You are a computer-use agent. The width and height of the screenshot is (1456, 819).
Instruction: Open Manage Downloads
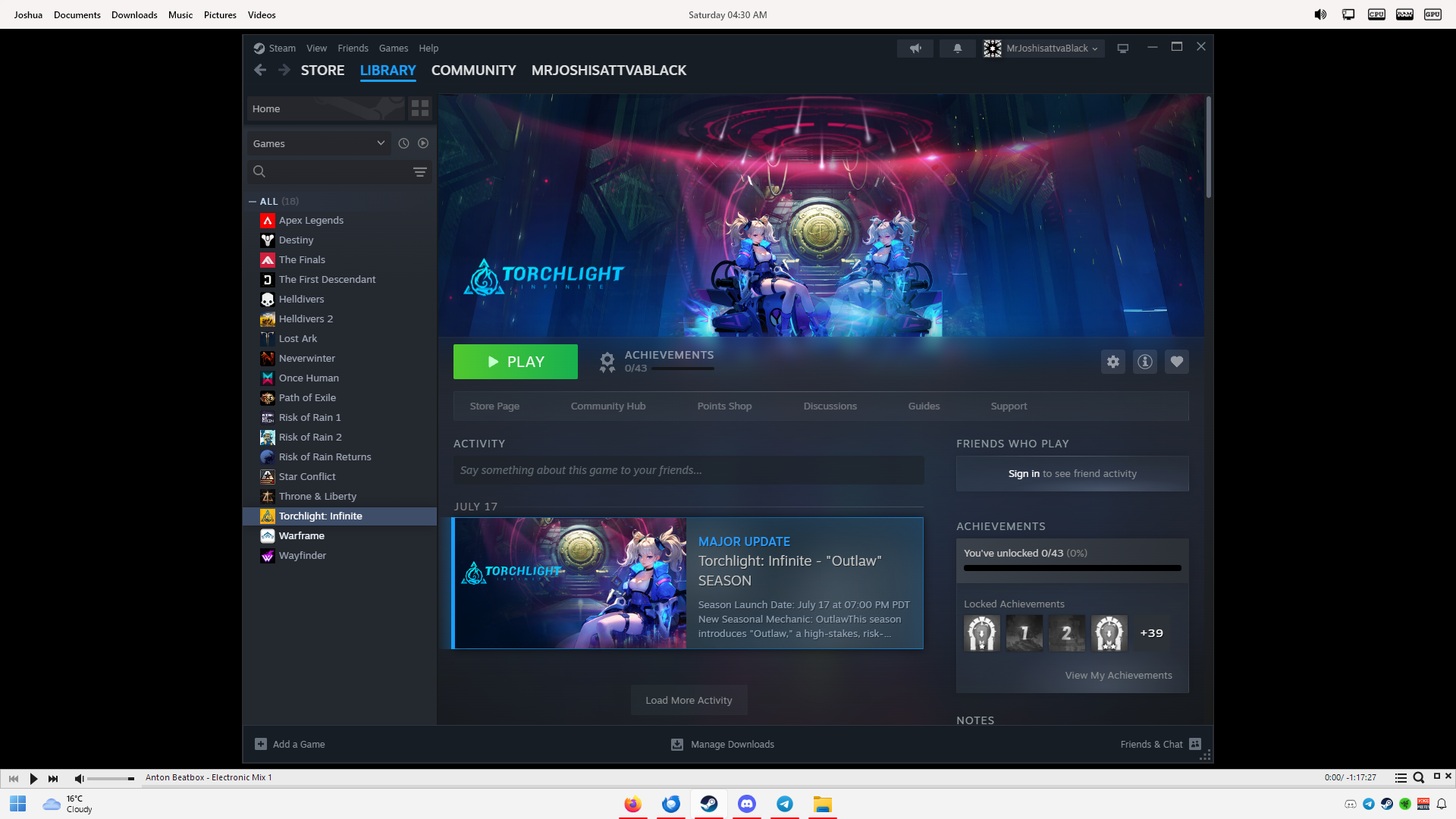tap(723, 744)
